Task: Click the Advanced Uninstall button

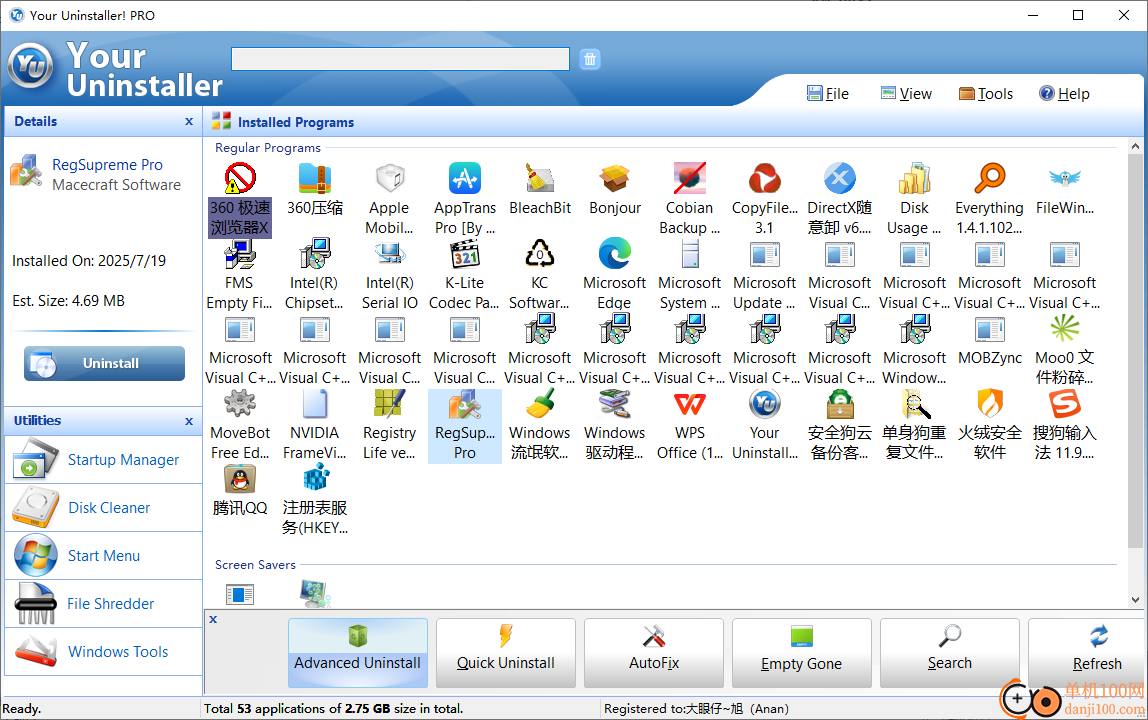Action: tap(358, 653)
